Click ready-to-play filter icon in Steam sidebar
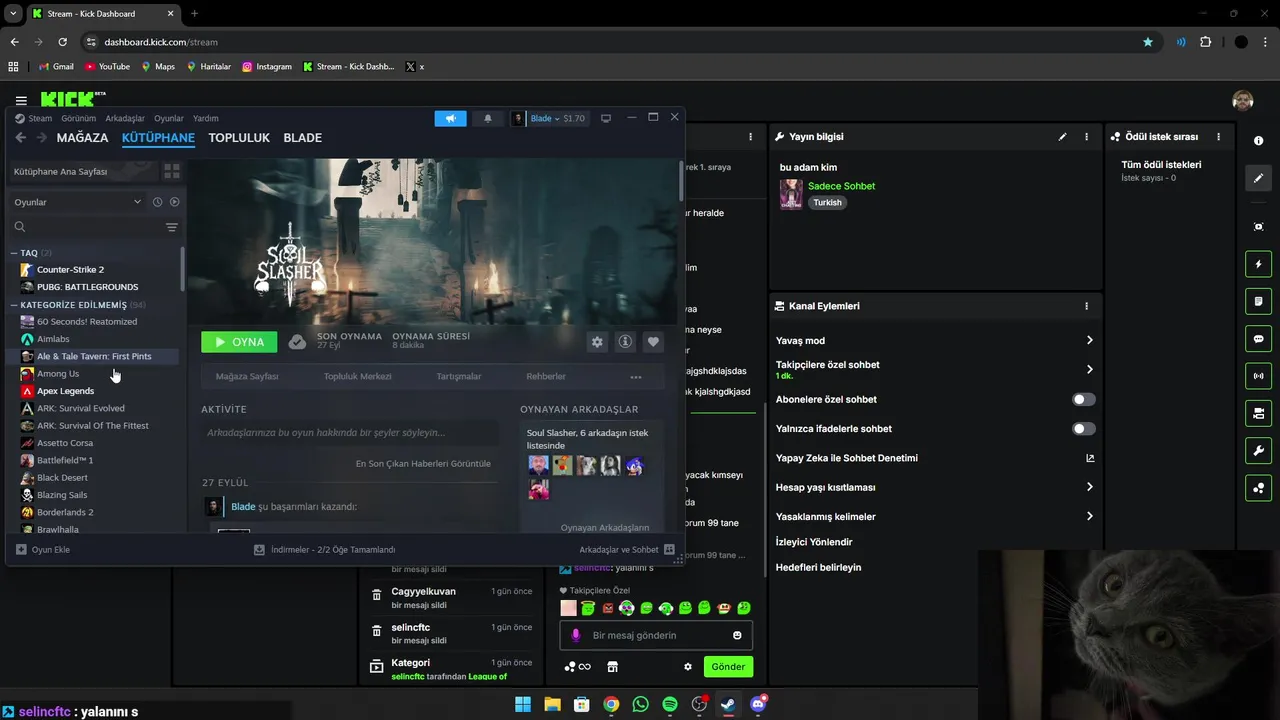The image size is (1280, 720). [174, 202]
